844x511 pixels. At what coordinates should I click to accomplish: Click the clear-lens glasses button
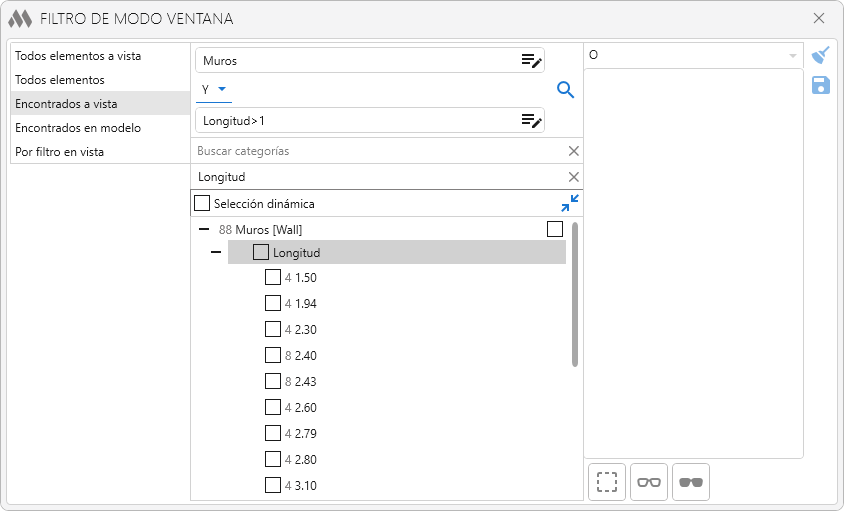pyautogui.click(x=649, y=482)
